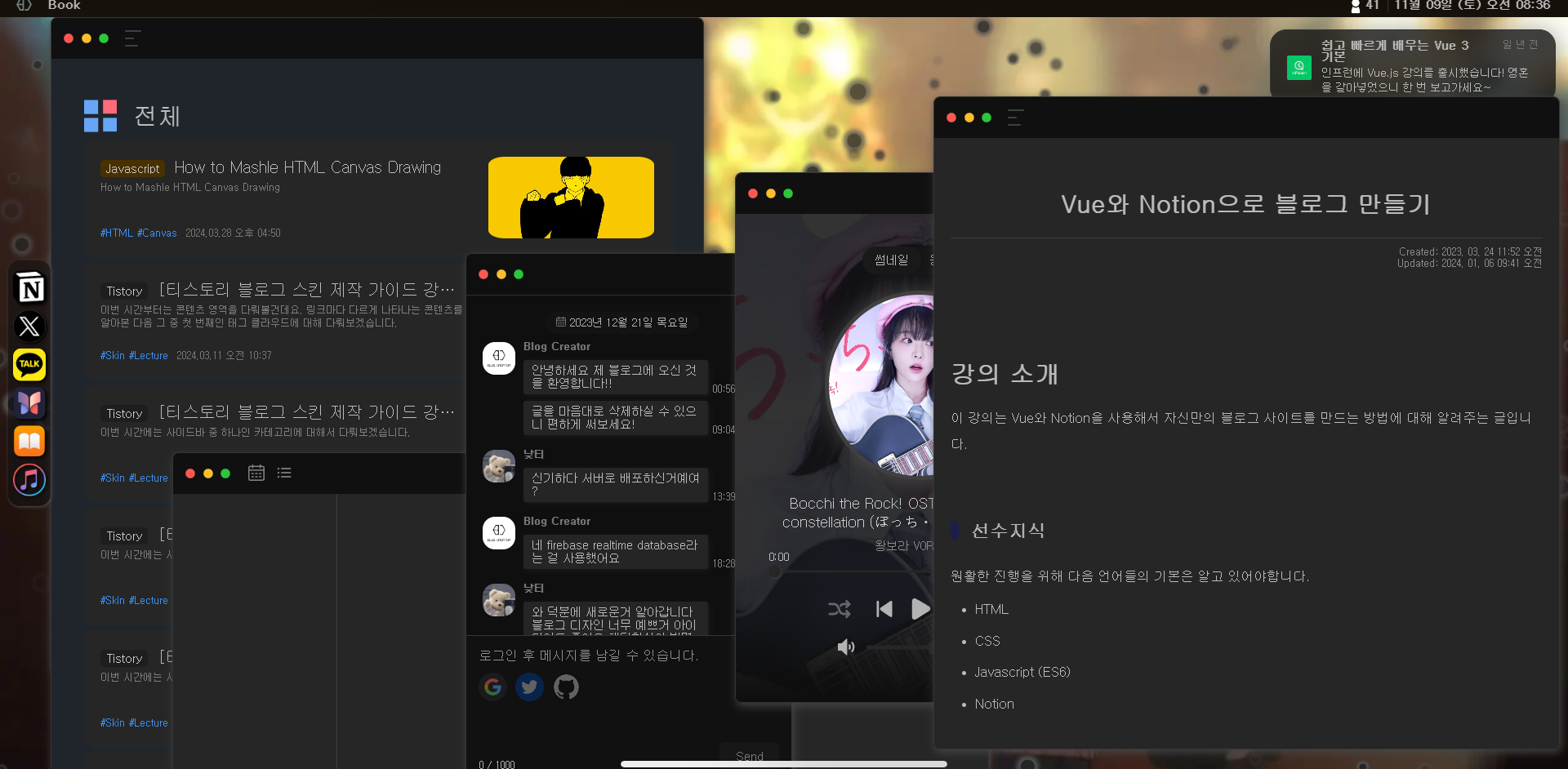Click the 강의 소개 heading

click(1004, 374)
